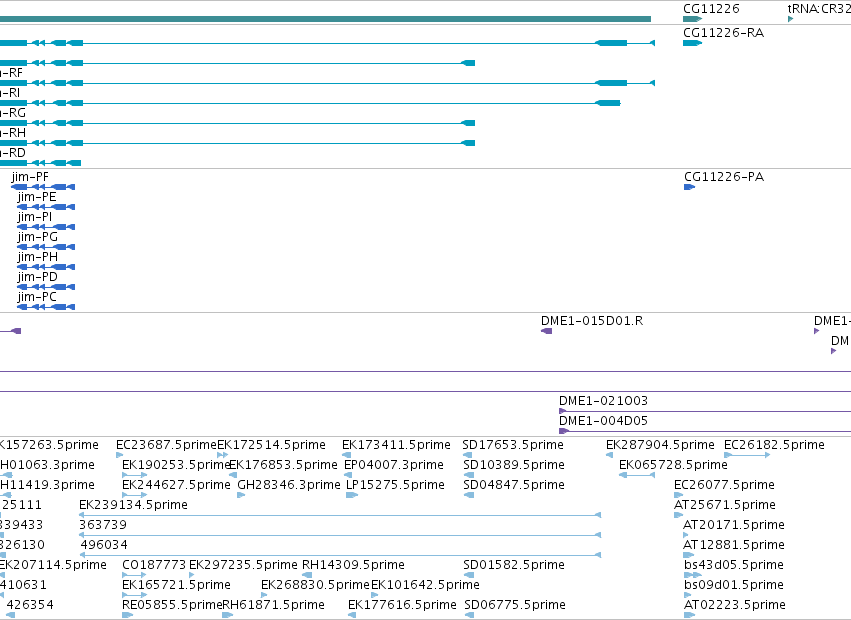Screen dimensions: 851x620
Task: Click EST label AT02223.5prime
Action: tap(735, 605)
